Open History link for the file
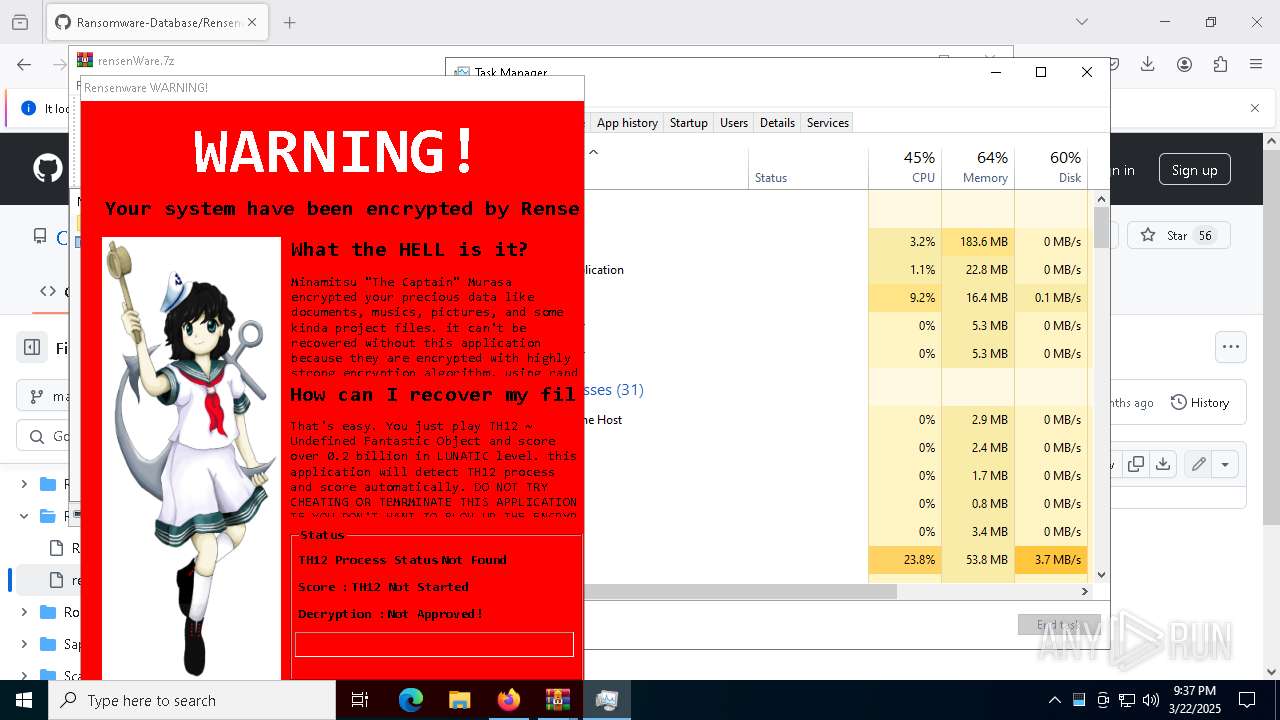 click(1200, 402)
